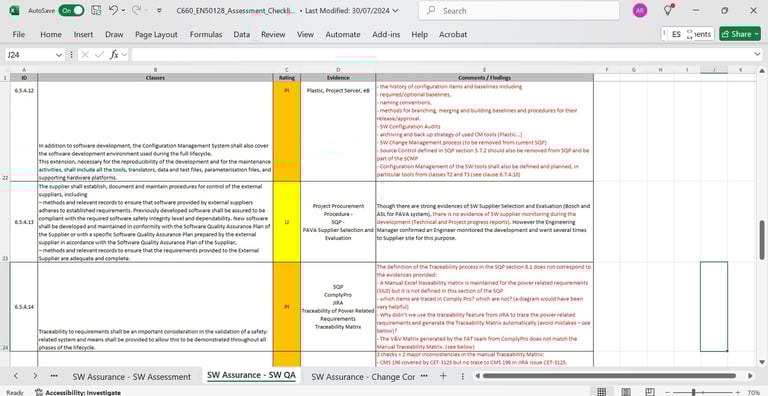Select the Clauses header cell
768x396 pixels.
coord(155,77)
